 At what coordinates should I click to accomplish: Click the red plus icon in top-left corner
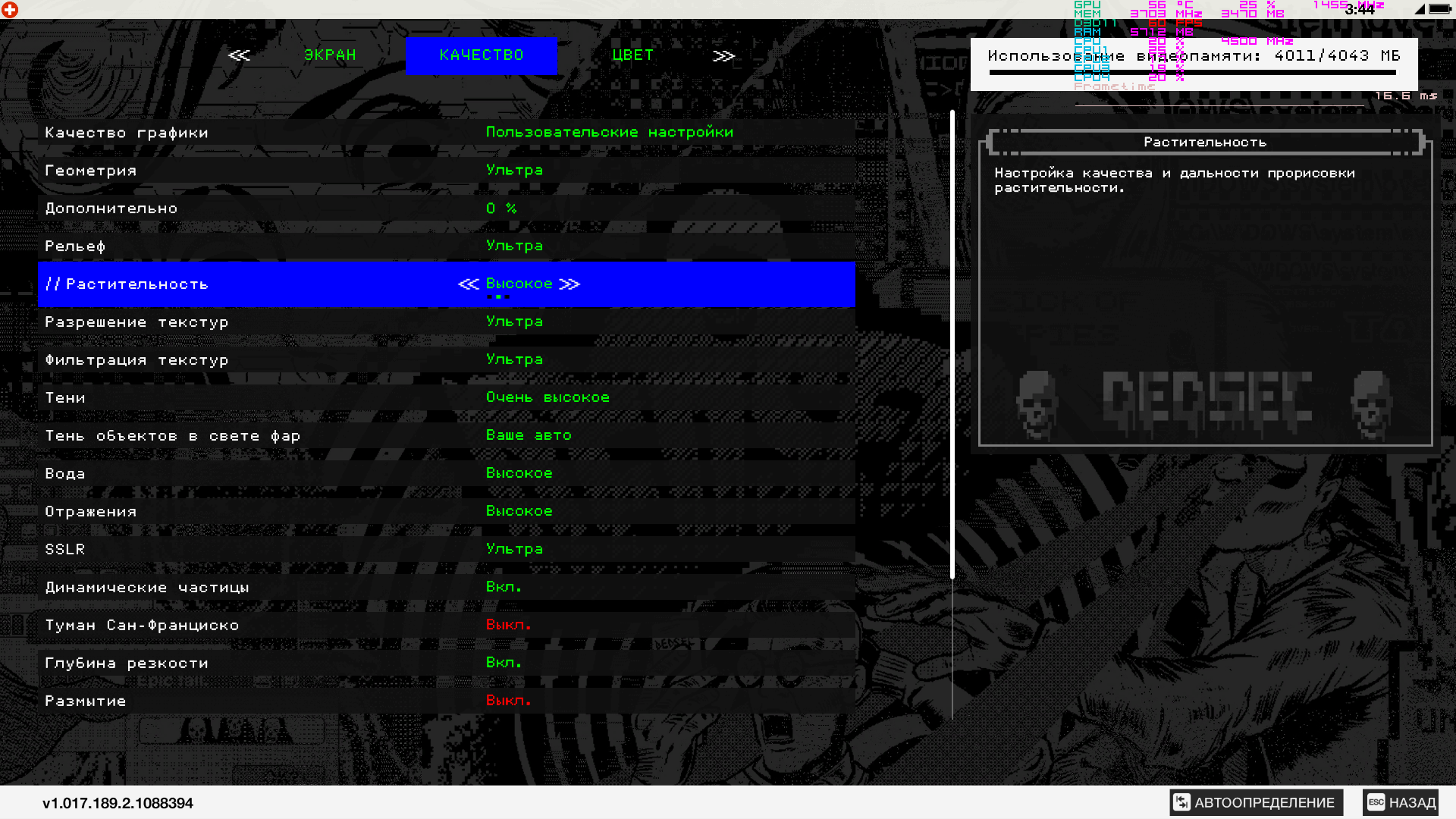10,10
